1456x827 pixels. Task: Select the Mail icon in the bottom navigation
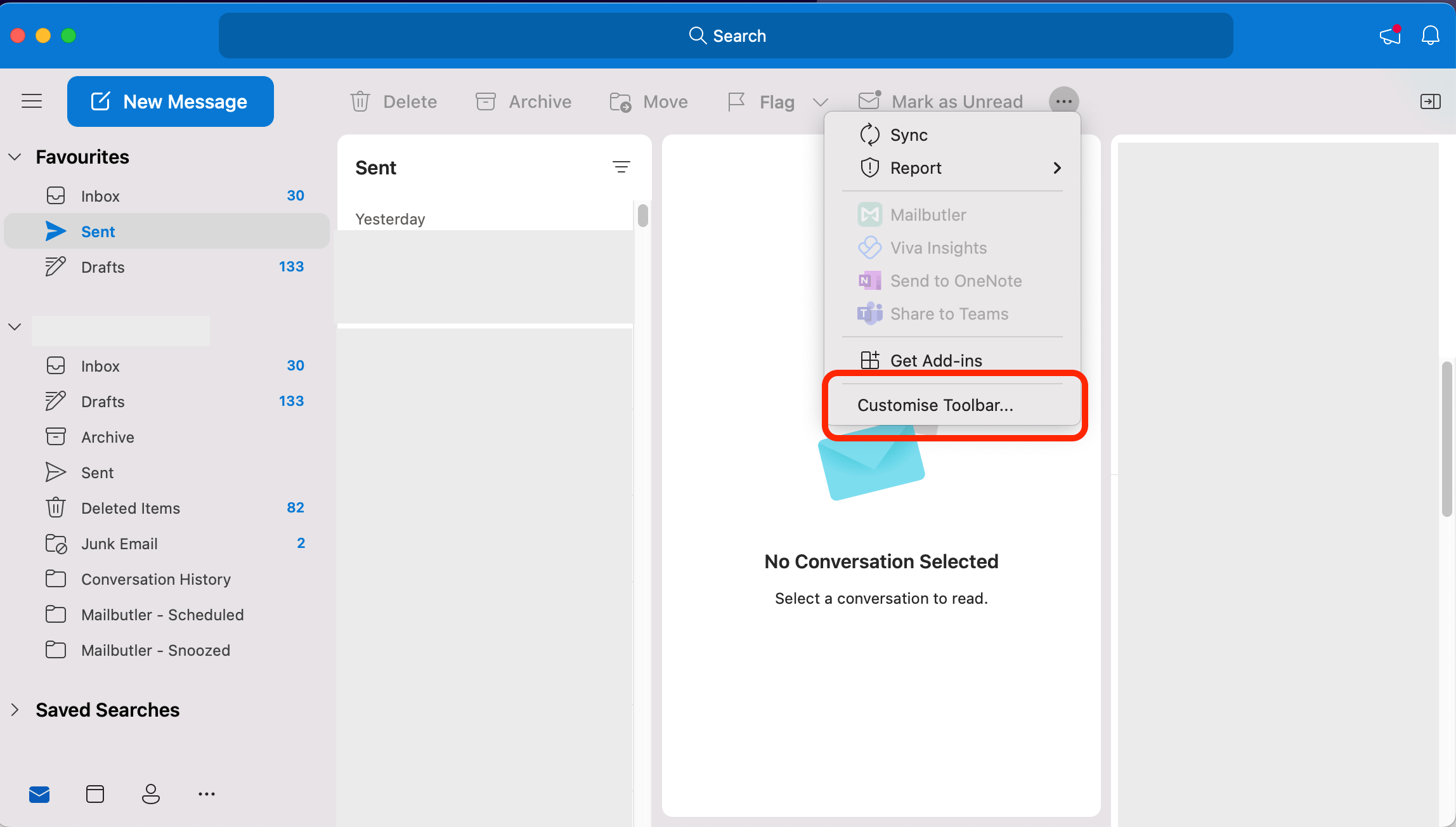pyautogui.click(x=39, y=793)
